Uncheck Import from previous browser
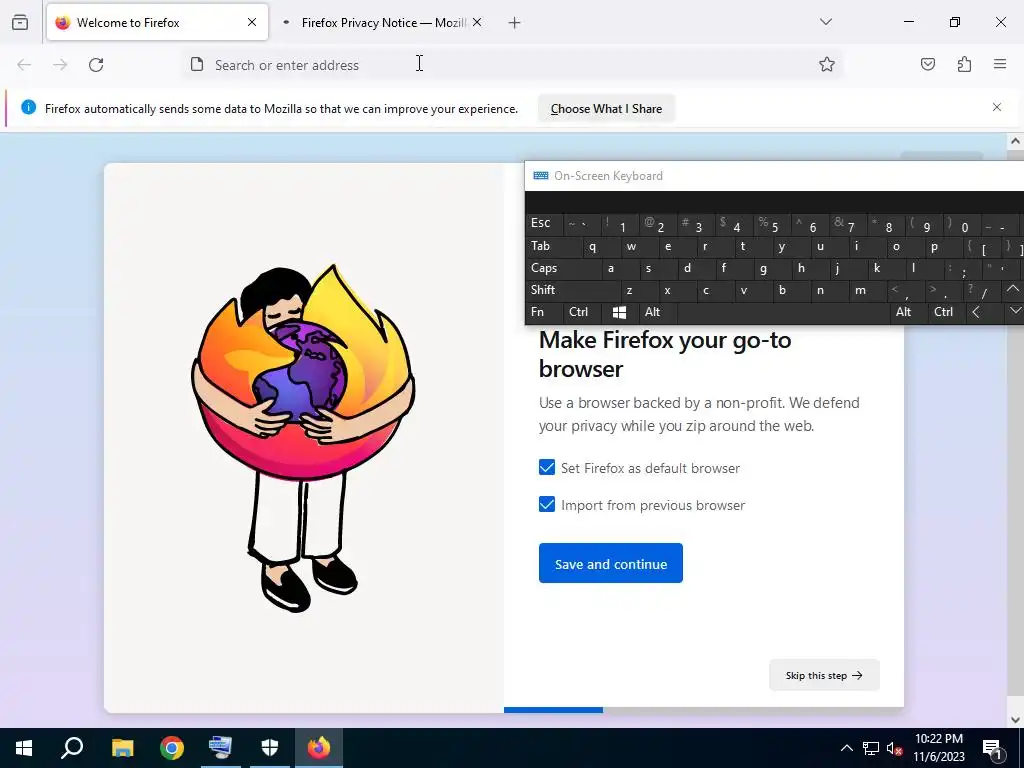 point(547,504)
